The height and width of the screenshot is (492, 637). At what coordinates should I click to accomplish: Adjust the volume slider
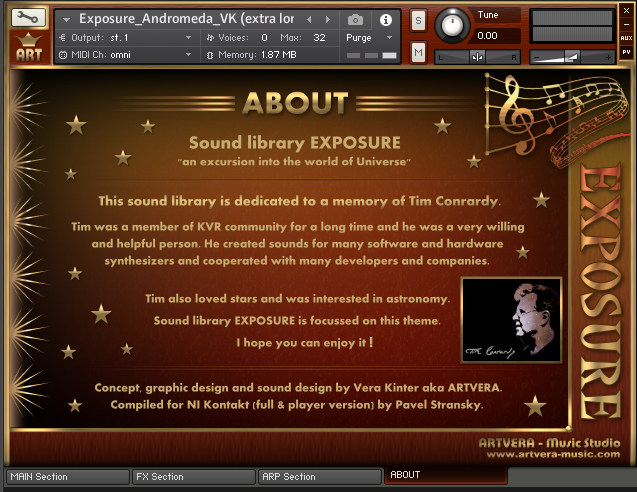coord(572,57)
